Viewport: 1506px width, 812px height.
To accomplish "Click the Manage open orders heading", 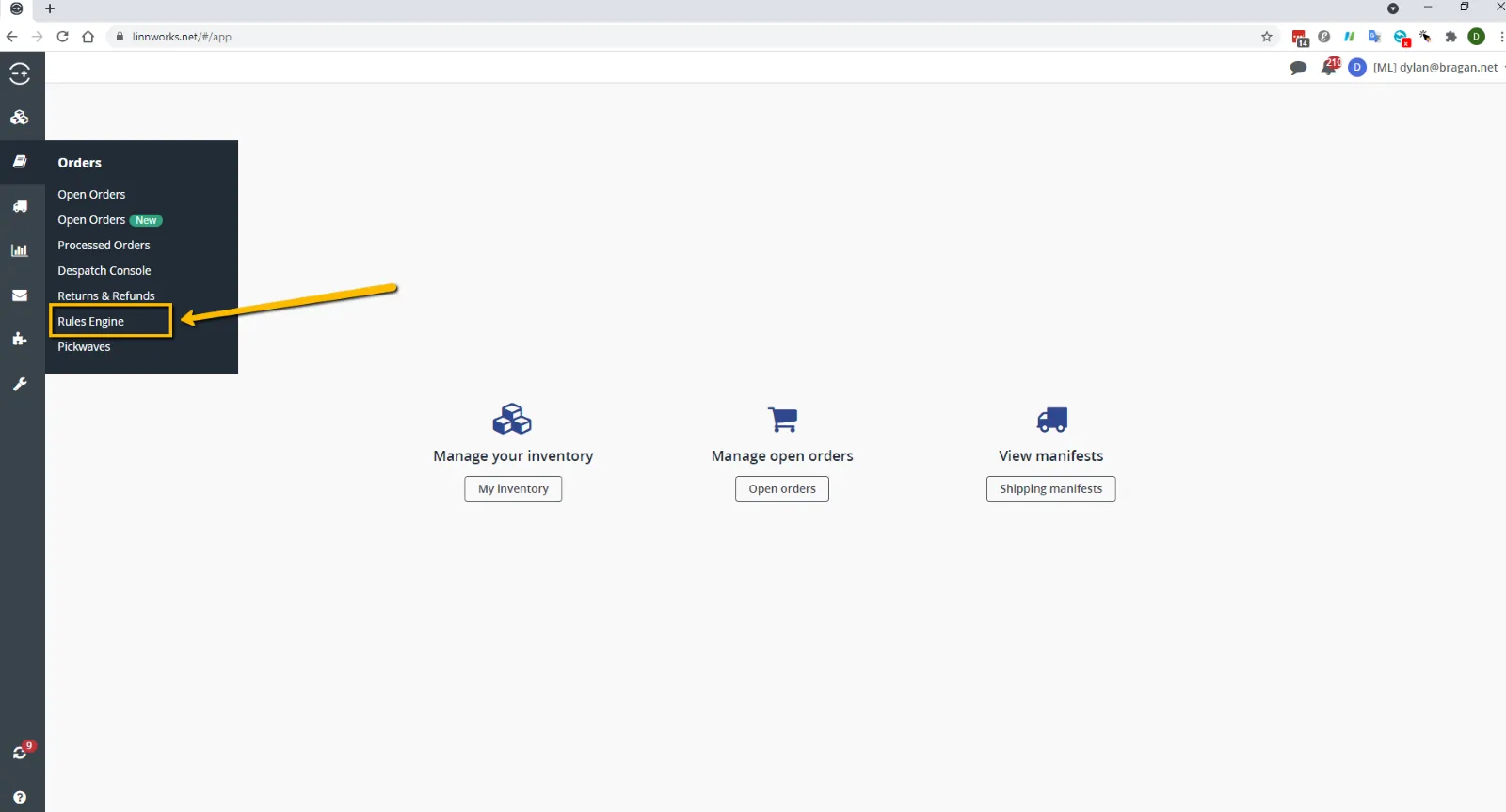I will (x=782, y=456).
